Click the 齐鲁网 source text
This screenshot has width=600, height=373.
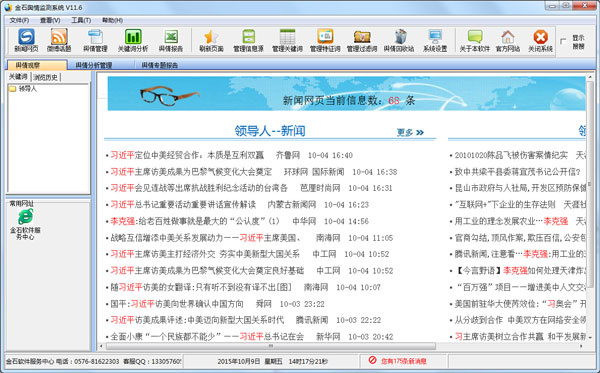(288, 155)
